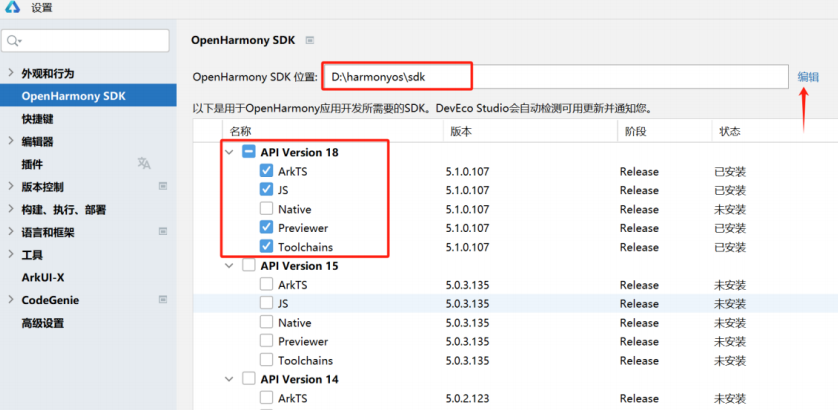This screenshot has height=410, width=838.
Task: Check ArkTS 5.0.3.135 checkbox
Action: click(x=266, y=284)
